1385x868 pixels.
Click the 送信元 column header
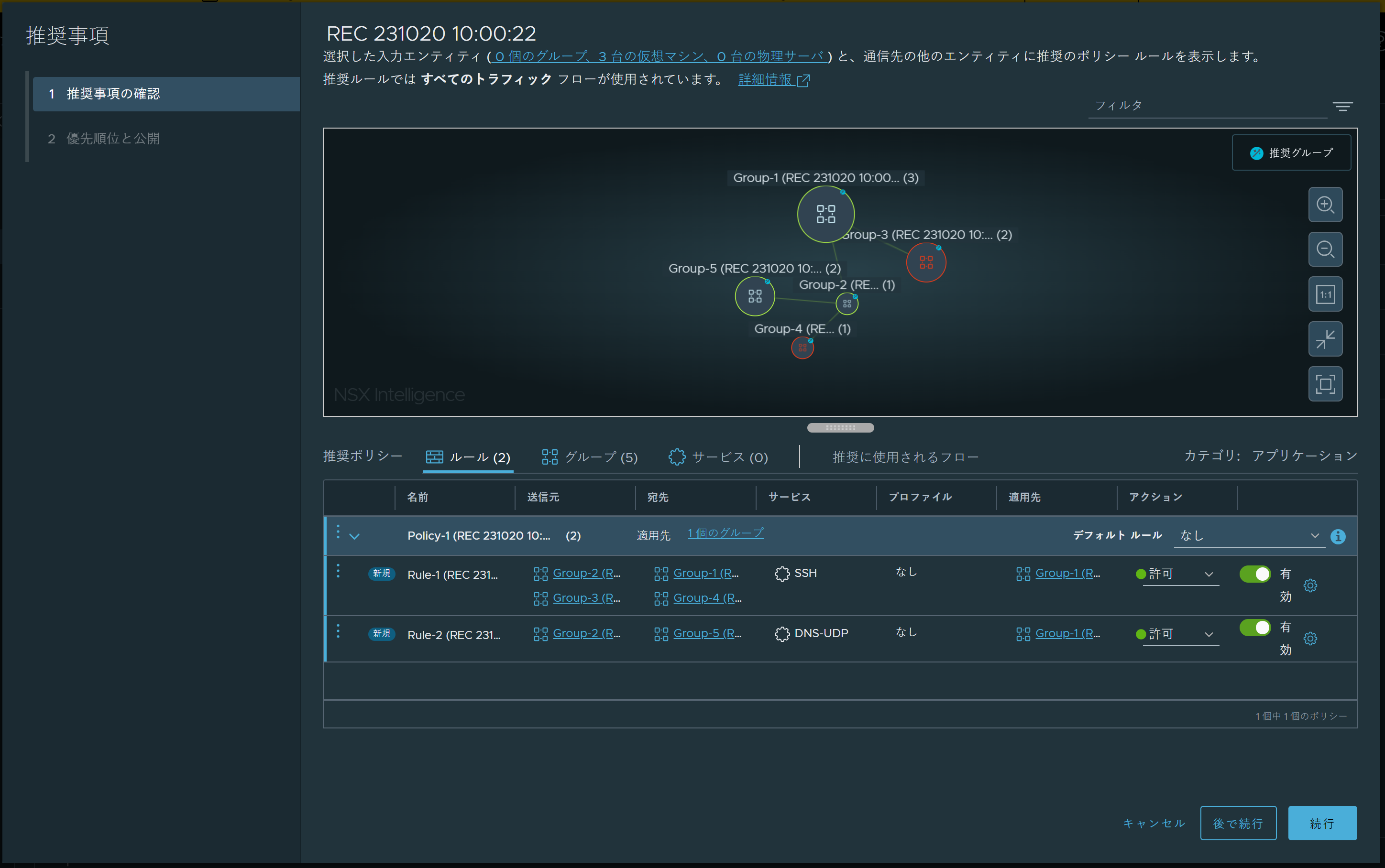(x=543, y=497)
